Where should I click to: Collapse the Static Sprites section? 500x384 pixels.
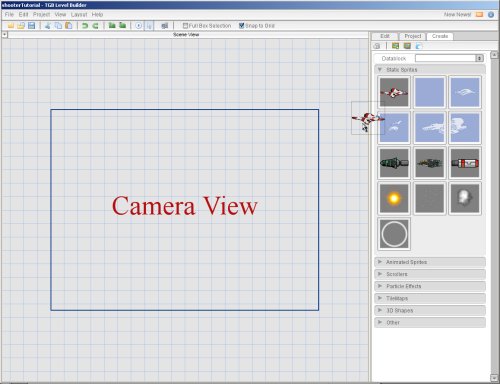coord(430,70)
